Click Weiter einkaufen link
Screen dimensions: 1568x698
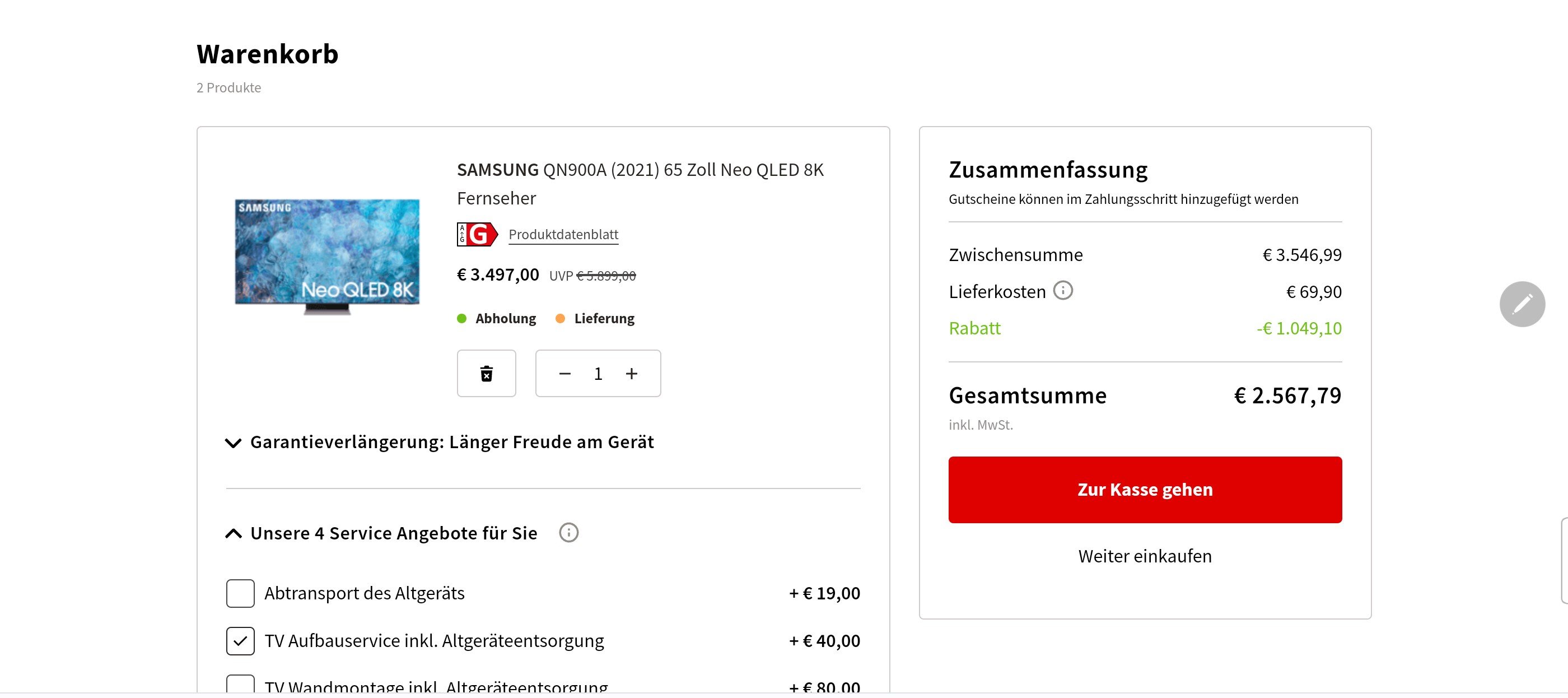pyautogui.click(x=1145, y=556)
